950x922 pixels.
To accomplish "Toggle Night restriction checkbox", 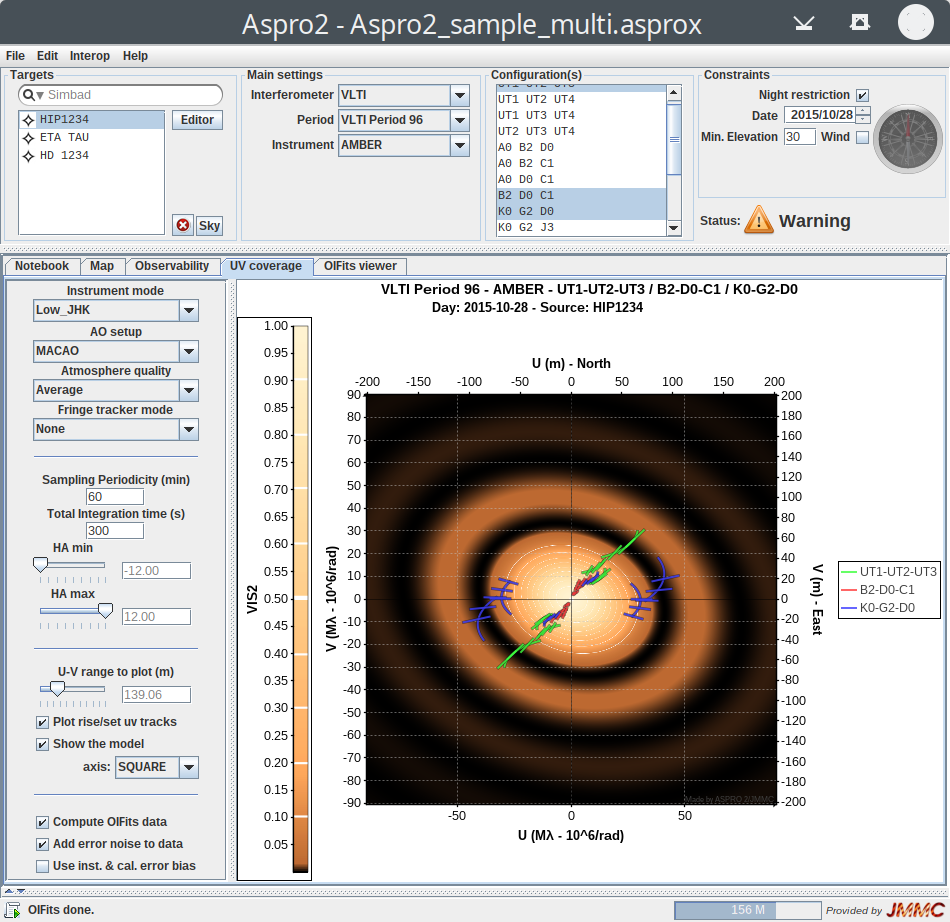I will (x=862, y=95).
